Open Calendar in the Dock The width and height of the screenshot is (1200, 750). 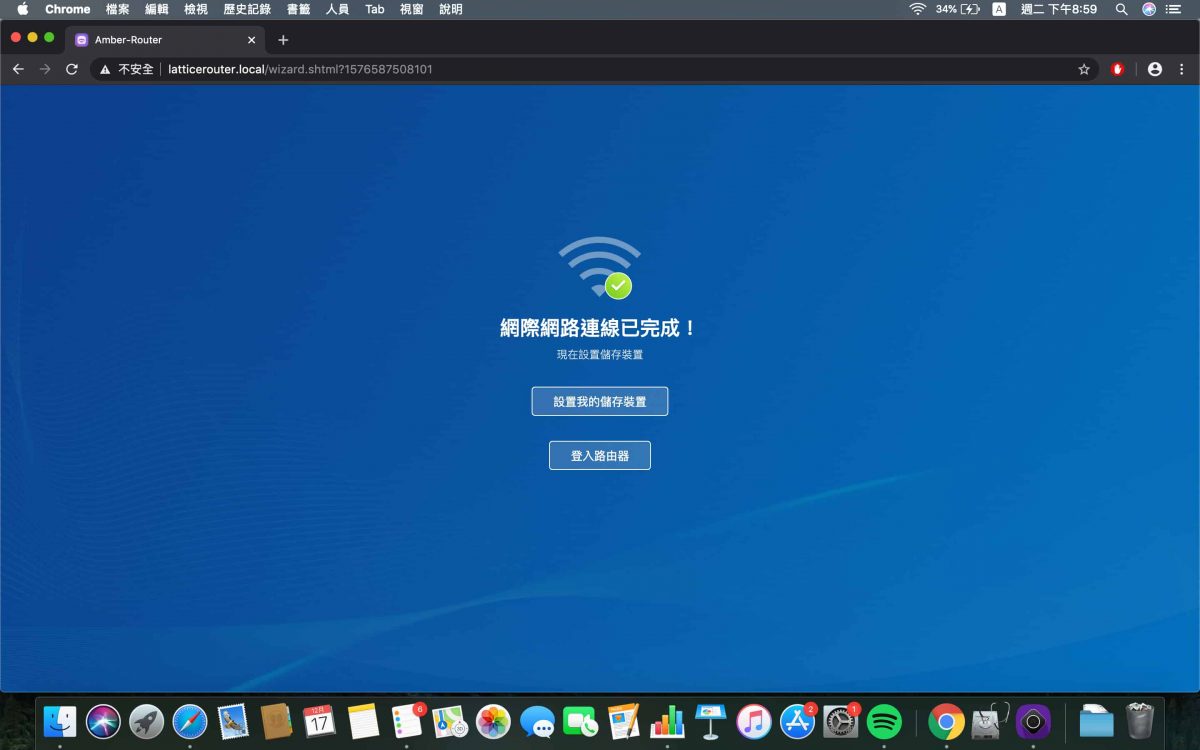[319, 721]
